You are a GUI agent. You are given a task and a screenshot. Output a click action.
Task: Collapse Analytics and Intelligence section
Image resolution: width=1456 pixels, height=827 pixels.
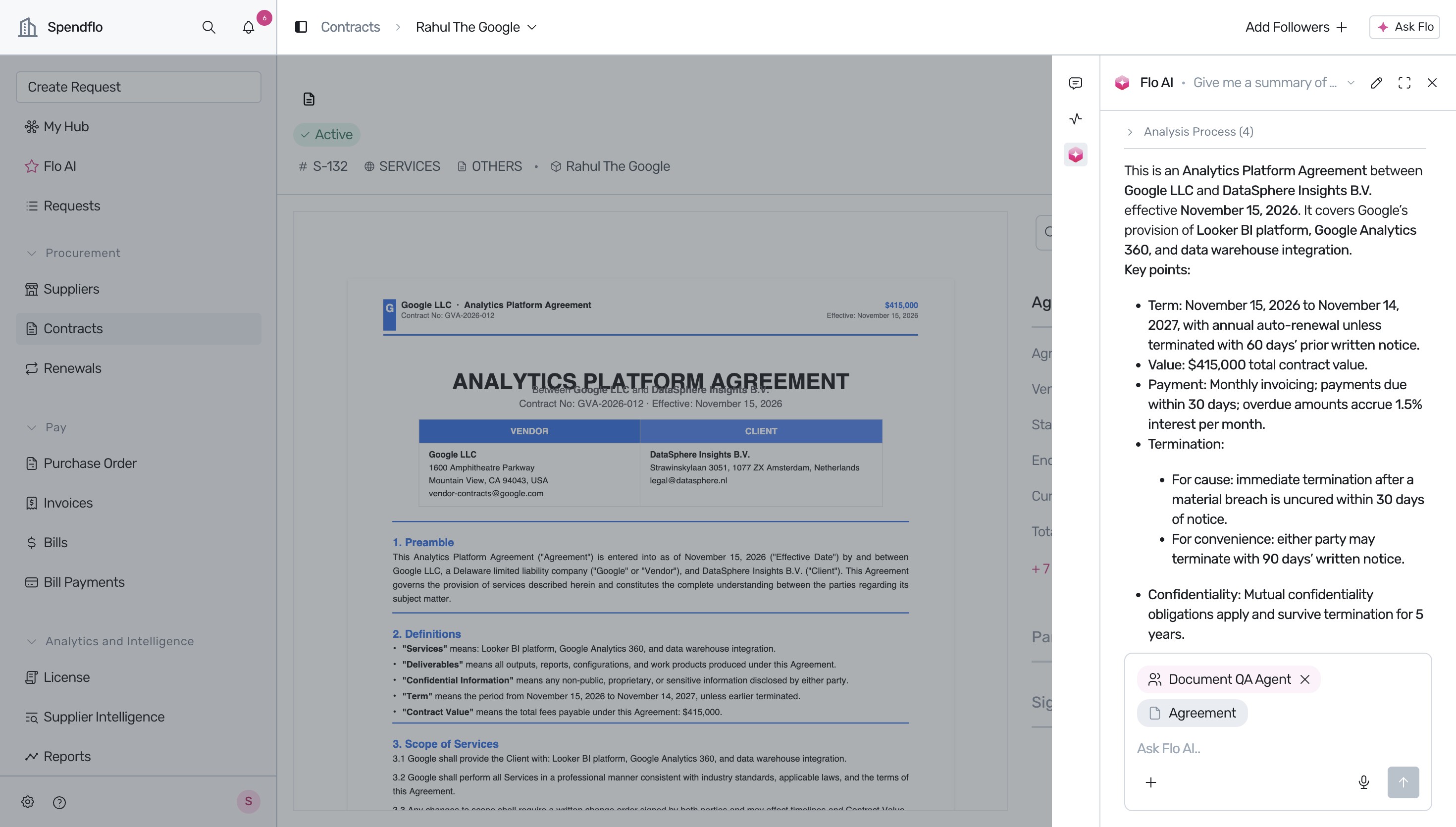coord(32,641)
